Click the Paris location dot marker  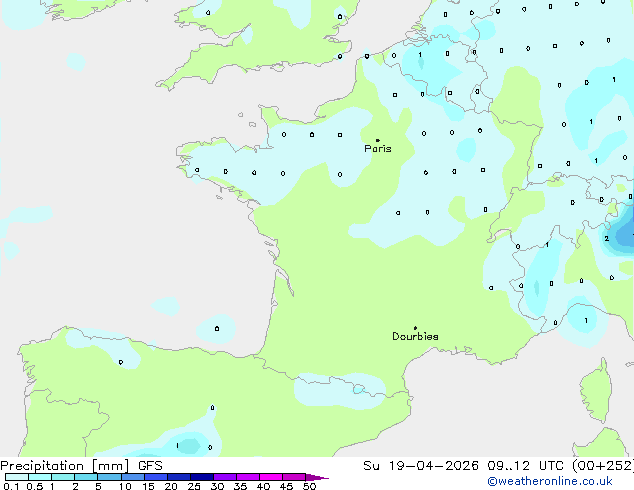coord(378,140)
